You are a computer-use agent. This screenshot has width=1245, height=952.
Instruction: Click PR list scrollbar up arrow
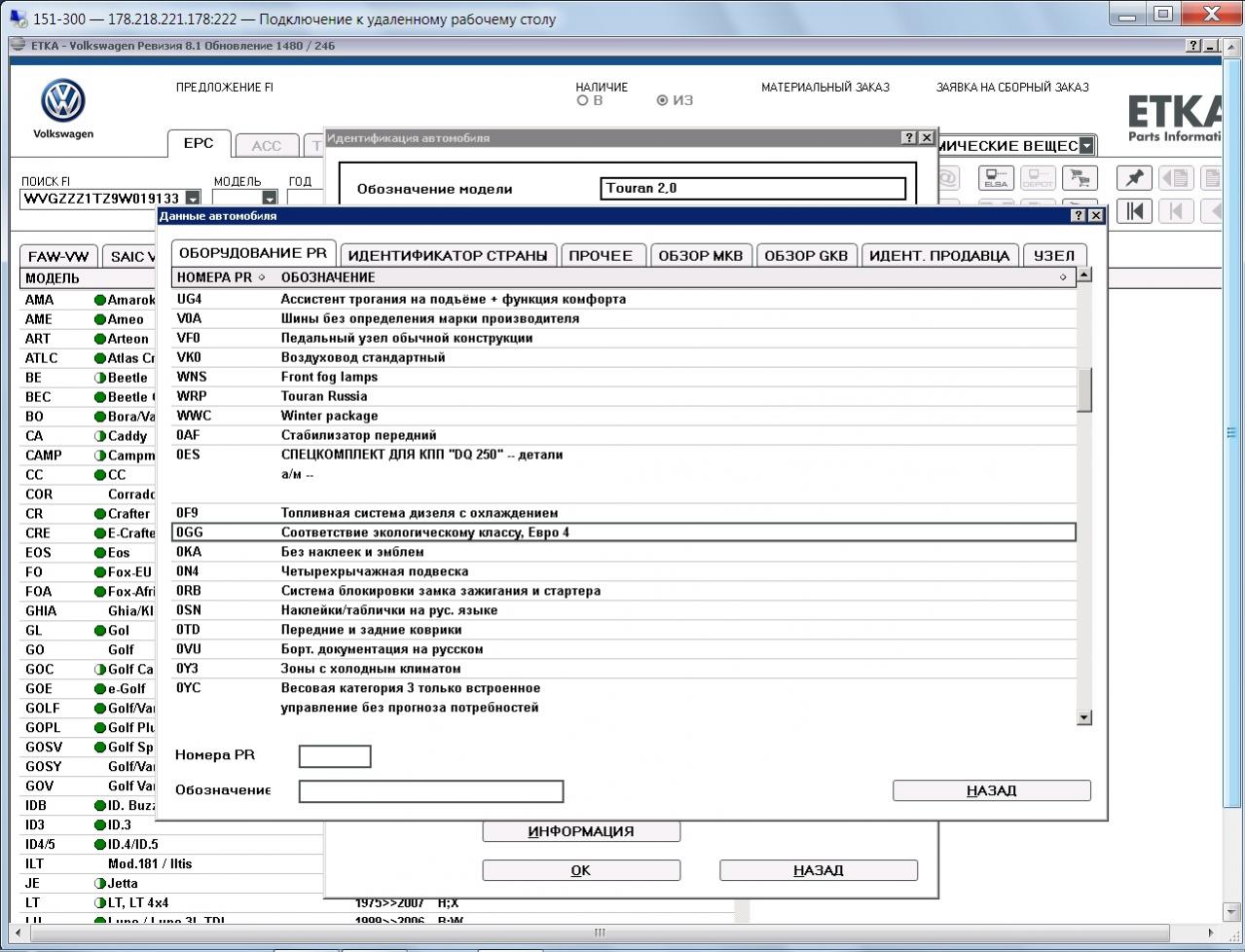coord(1084,275)
